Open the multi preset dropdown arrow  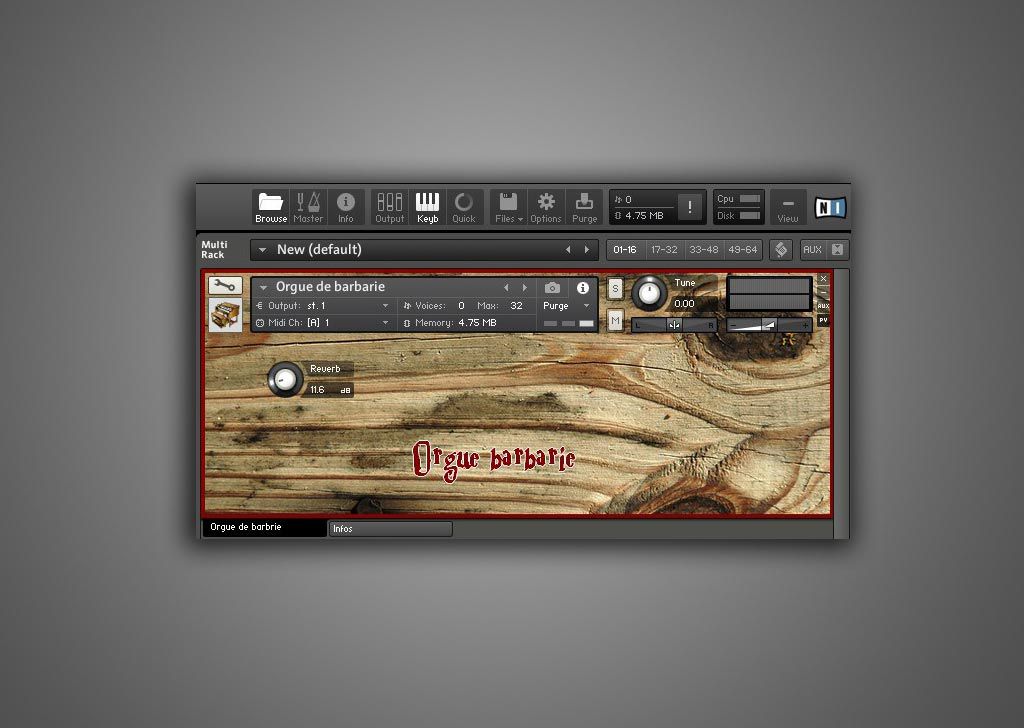coord(263,250)
